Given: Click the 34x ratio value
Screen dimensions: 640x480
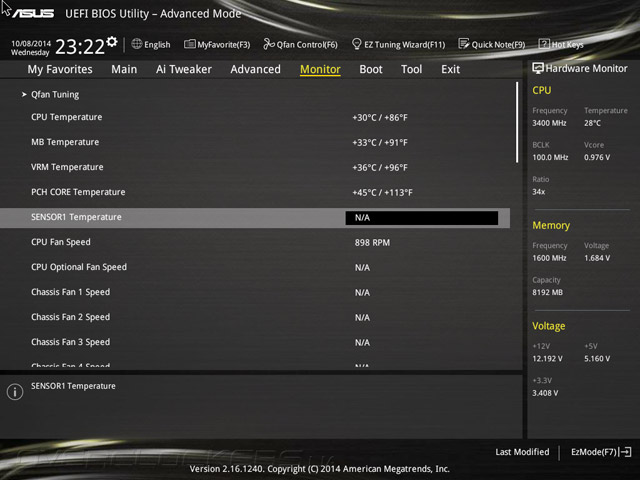Looking at the screenshot, I should coord(538,191).
